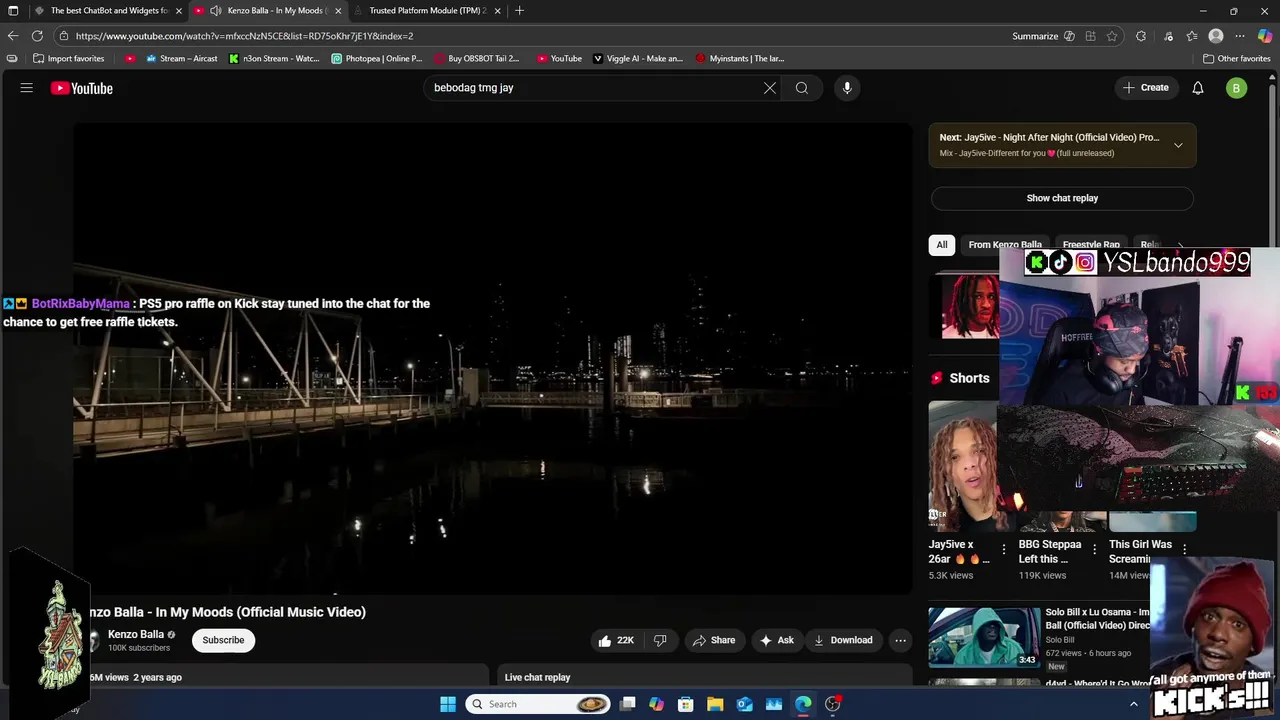The width and height of the screenshot is (1280, 720).
Task: Open options for BBG Steppaa short
Action: [x=1094, y=550]
